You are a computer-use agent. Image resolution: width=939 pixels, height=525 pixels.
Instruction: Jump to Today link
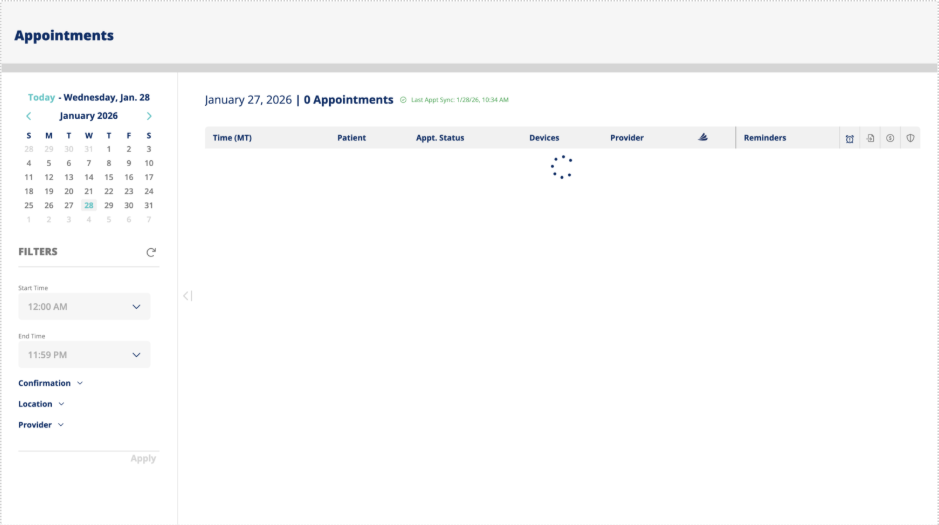(41, 97)
